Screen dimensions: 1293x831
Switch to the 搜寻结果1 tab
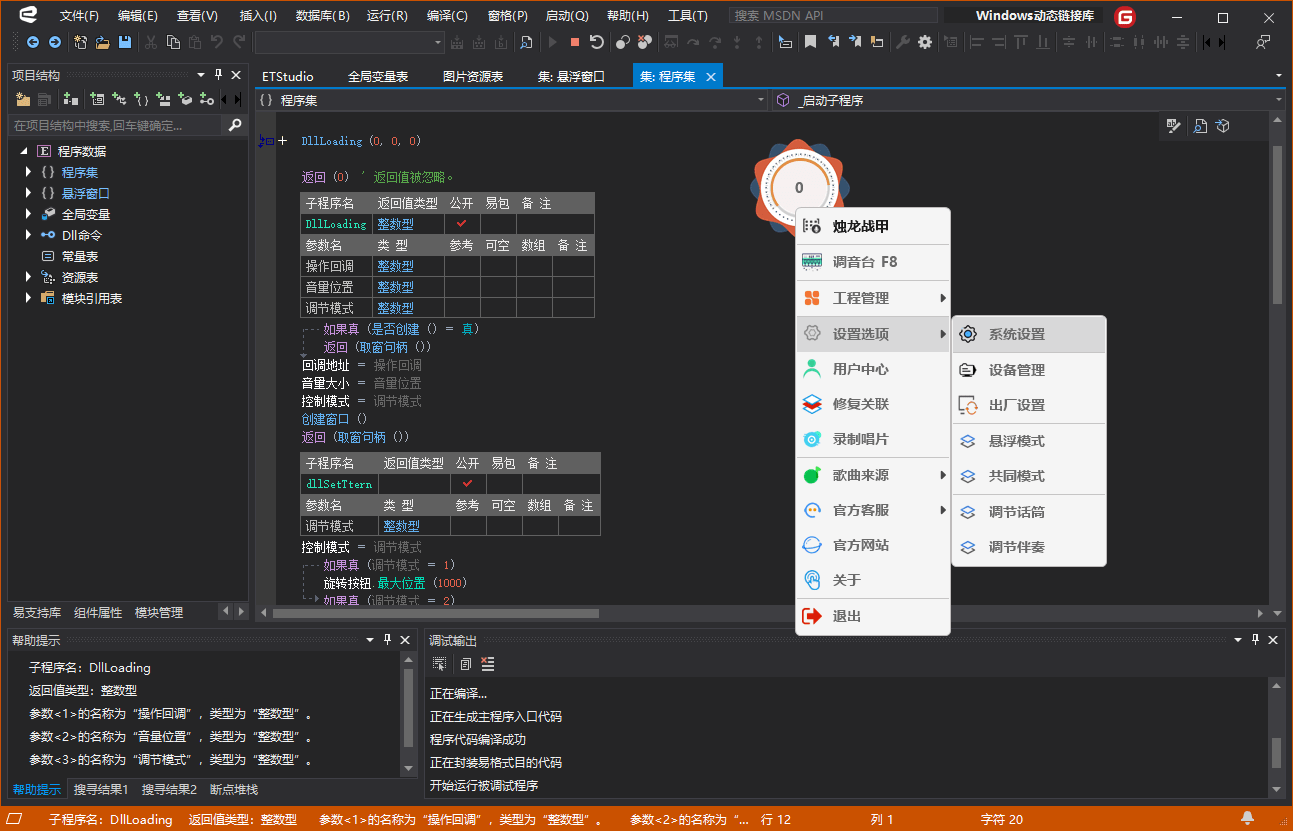(x=101, y=789)
